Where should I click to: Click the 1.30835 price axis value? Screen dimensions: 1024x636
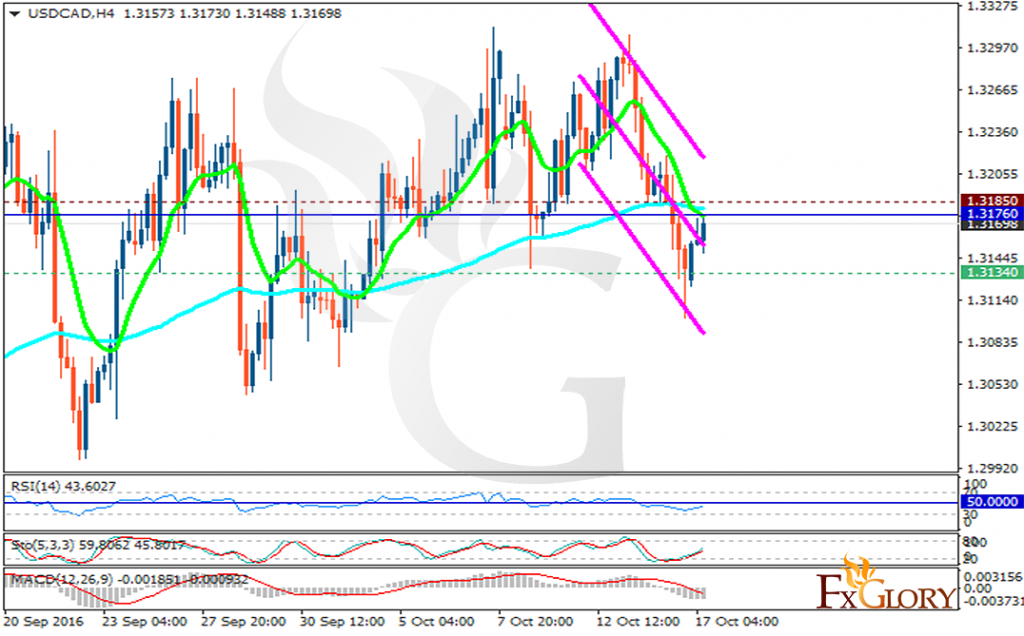click(992, 342)
